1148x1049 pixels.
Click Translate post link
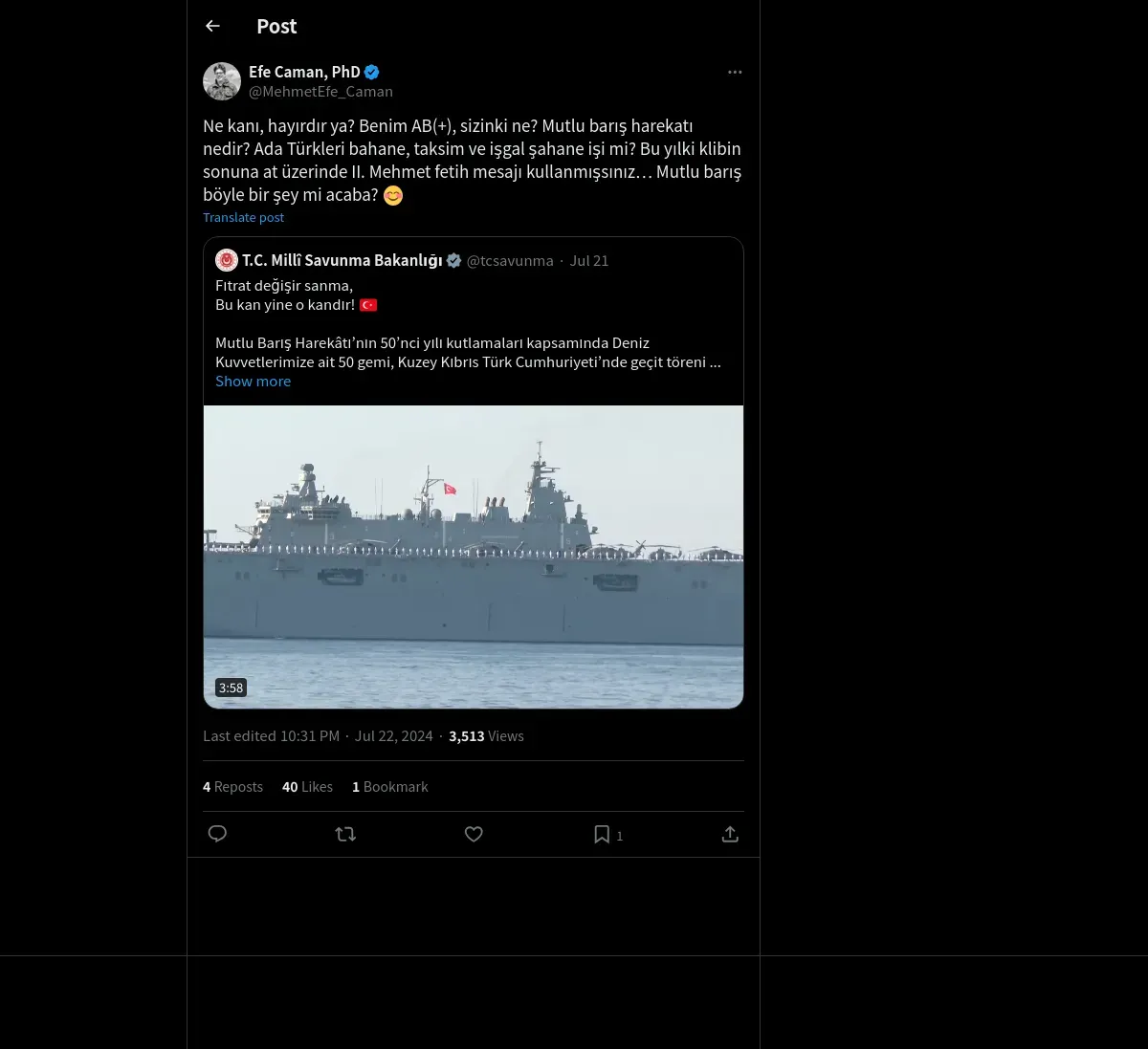243,218
